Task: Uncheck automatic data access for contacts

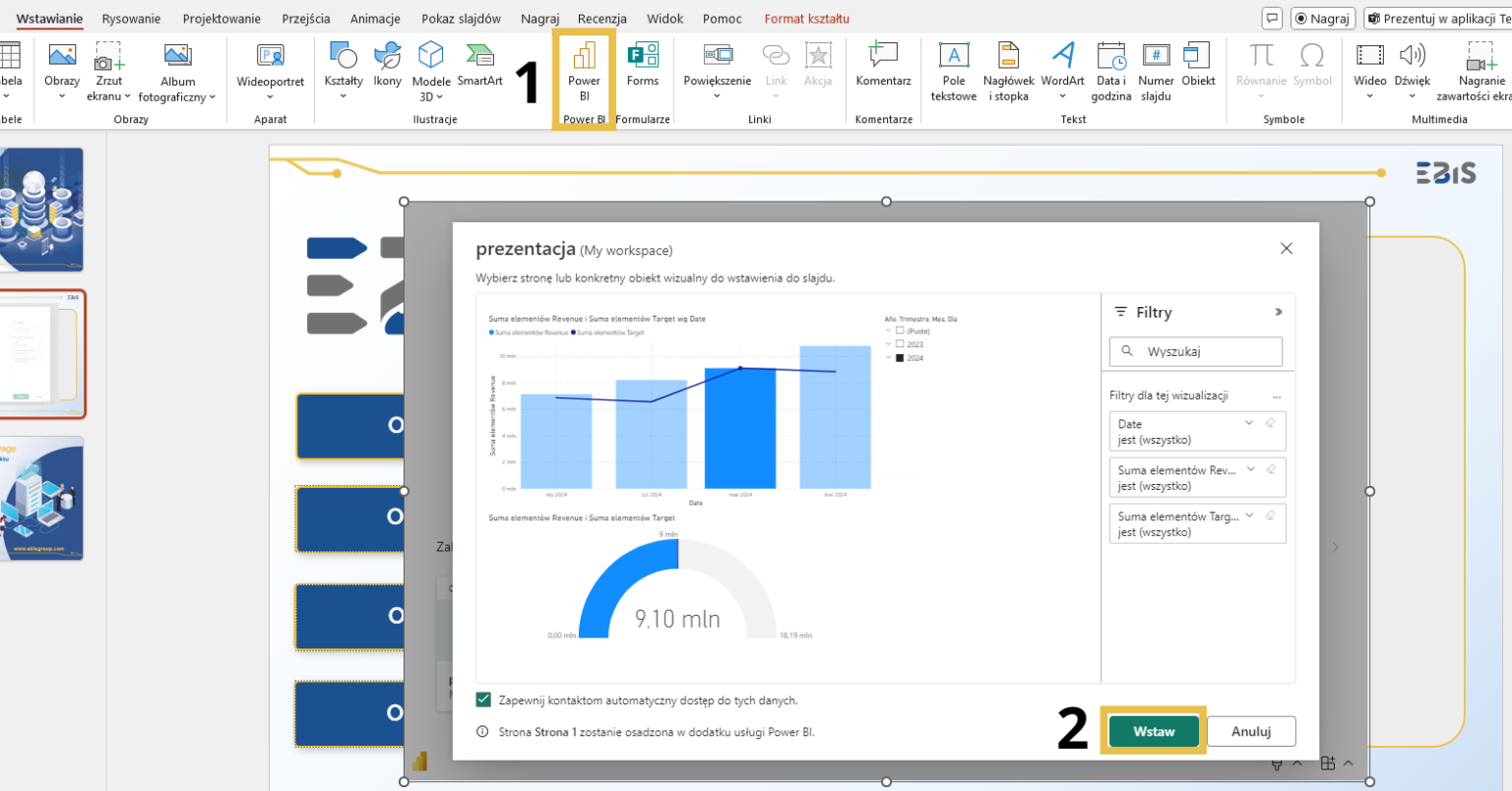Action: coord(482,699)
